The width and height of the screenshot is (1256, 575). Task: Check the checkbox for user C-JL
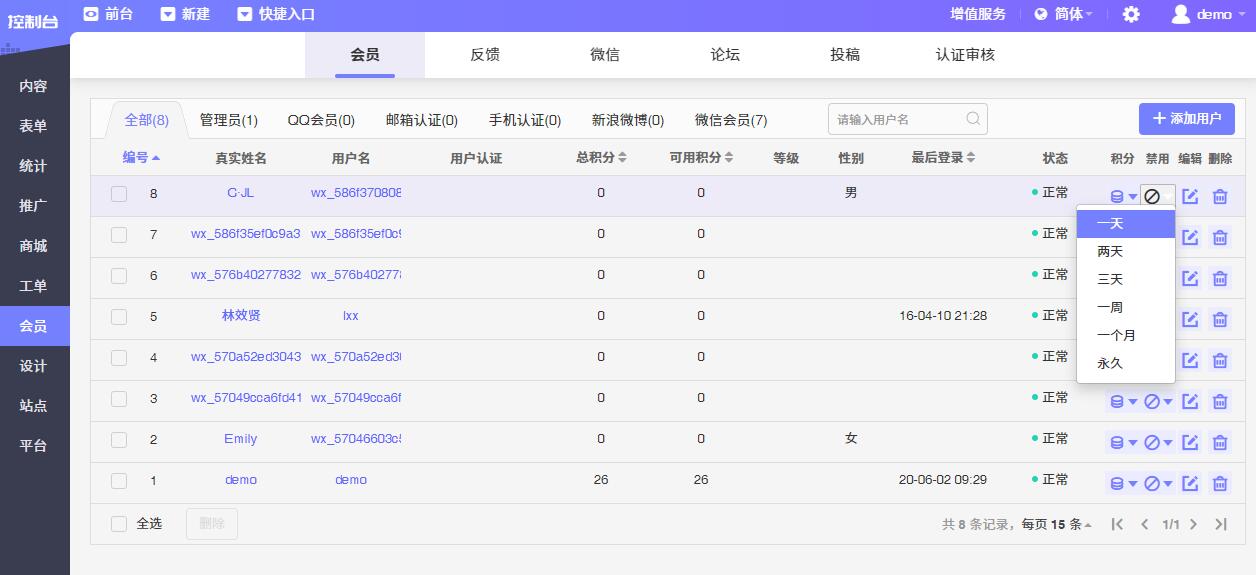click(x=119, y=194)
